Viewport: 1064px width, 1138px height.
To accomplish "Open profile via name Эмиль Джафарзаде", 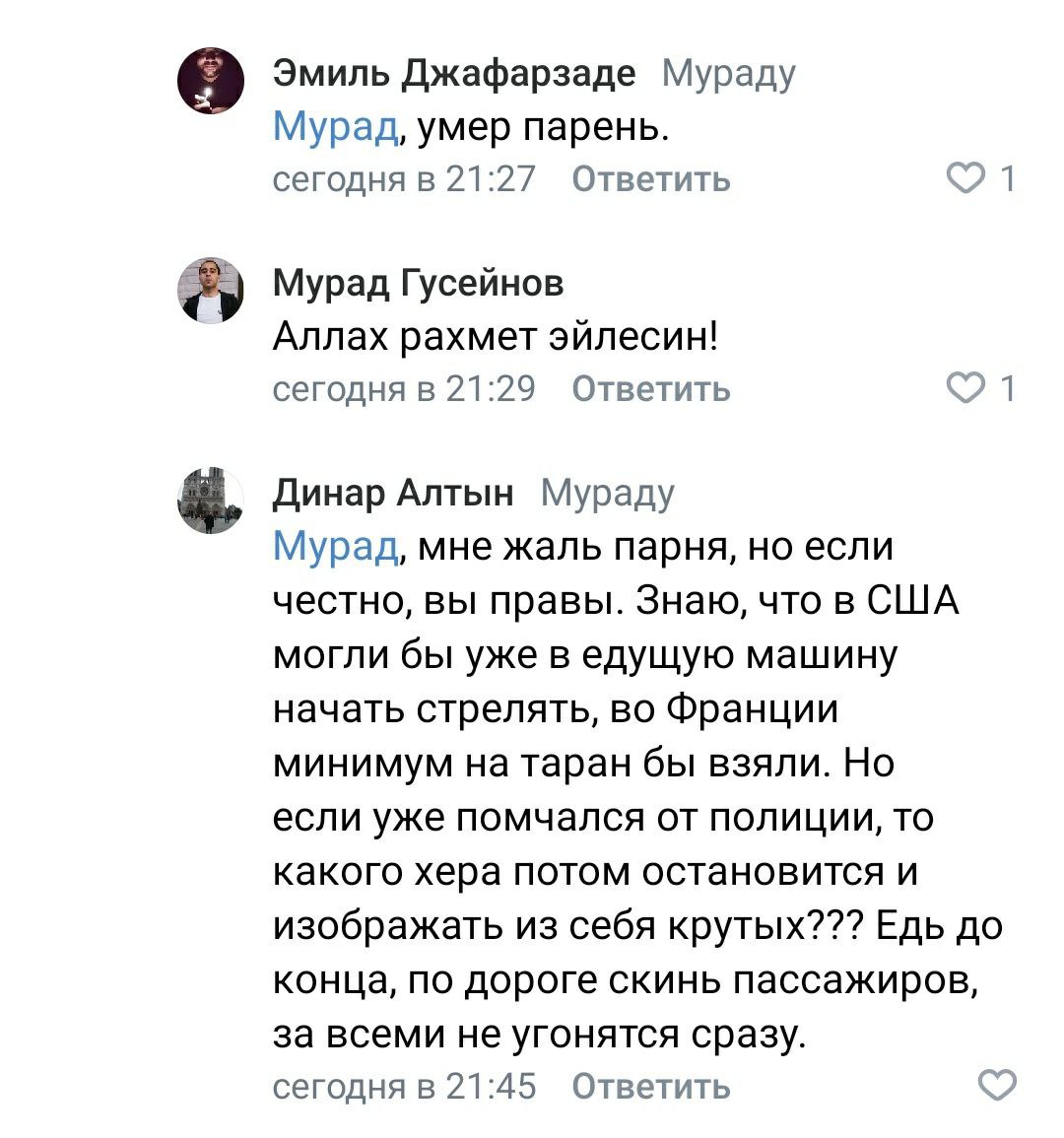I will tap(453, 73).
